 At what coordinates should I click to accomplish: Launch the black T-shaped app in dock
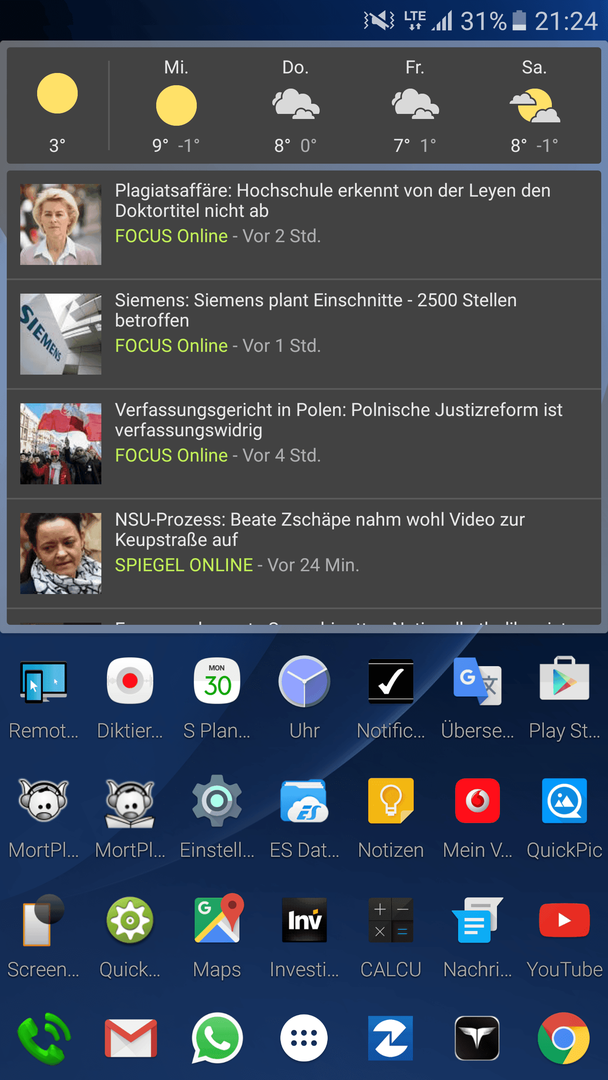(477, 1039)
